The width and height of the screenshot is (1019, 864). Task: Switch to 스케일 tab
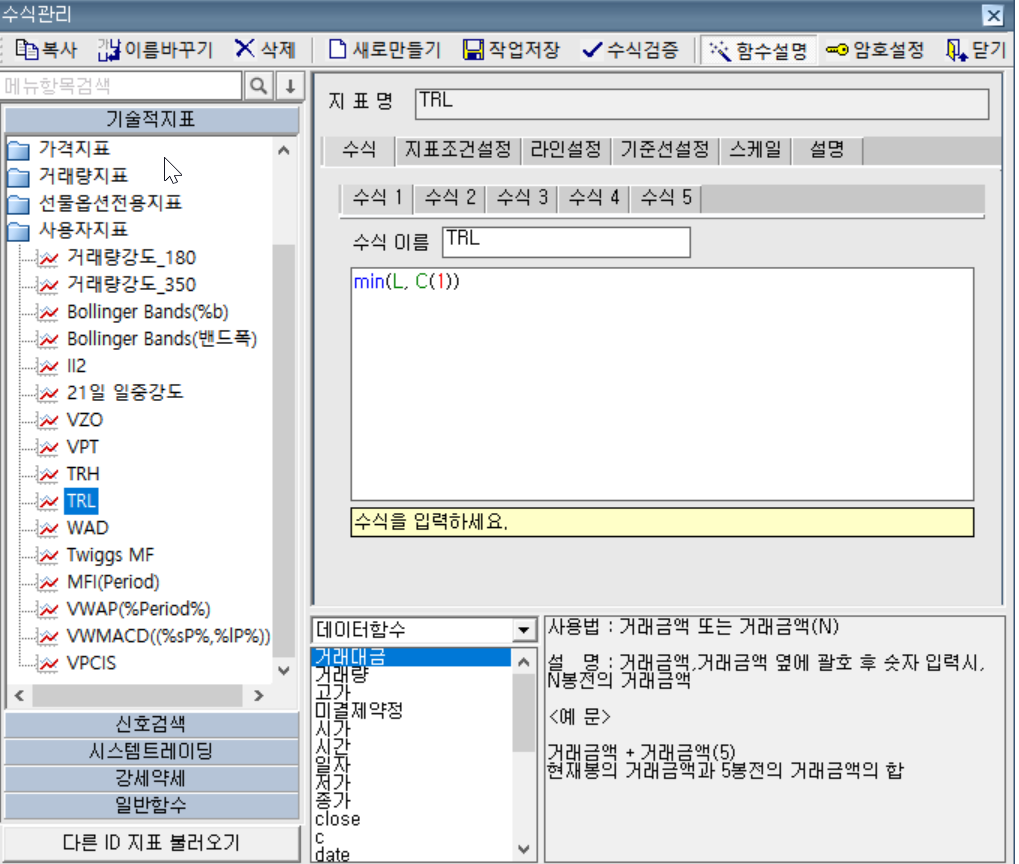tap(755, 150)
